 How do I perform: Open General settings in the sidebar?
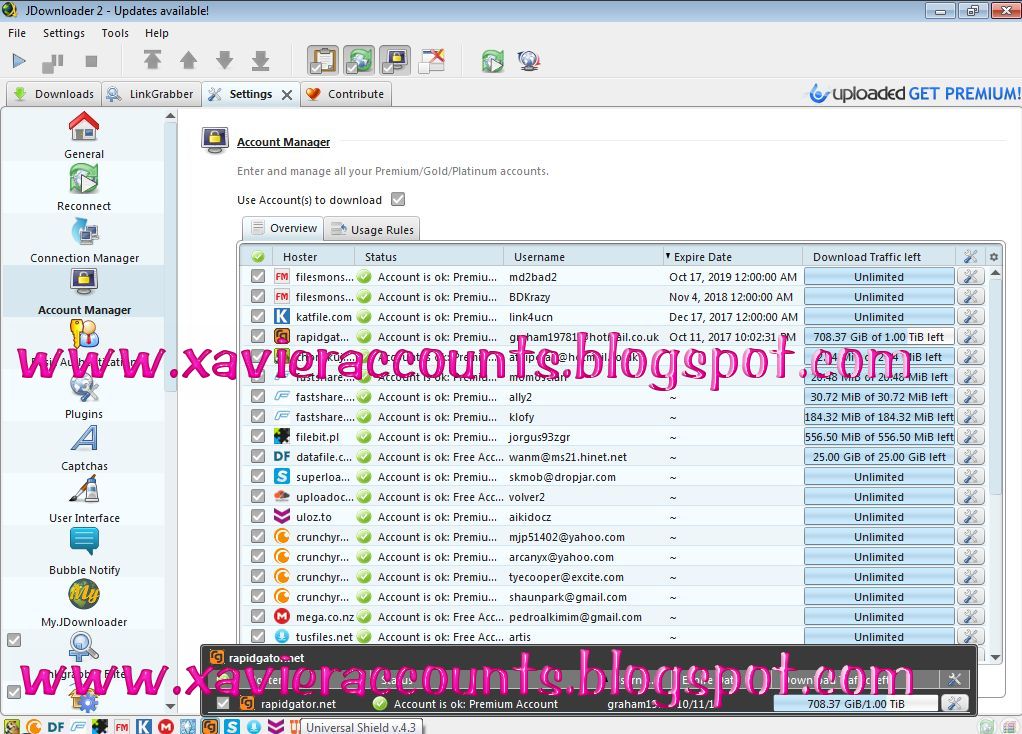[x=84, y=136]
